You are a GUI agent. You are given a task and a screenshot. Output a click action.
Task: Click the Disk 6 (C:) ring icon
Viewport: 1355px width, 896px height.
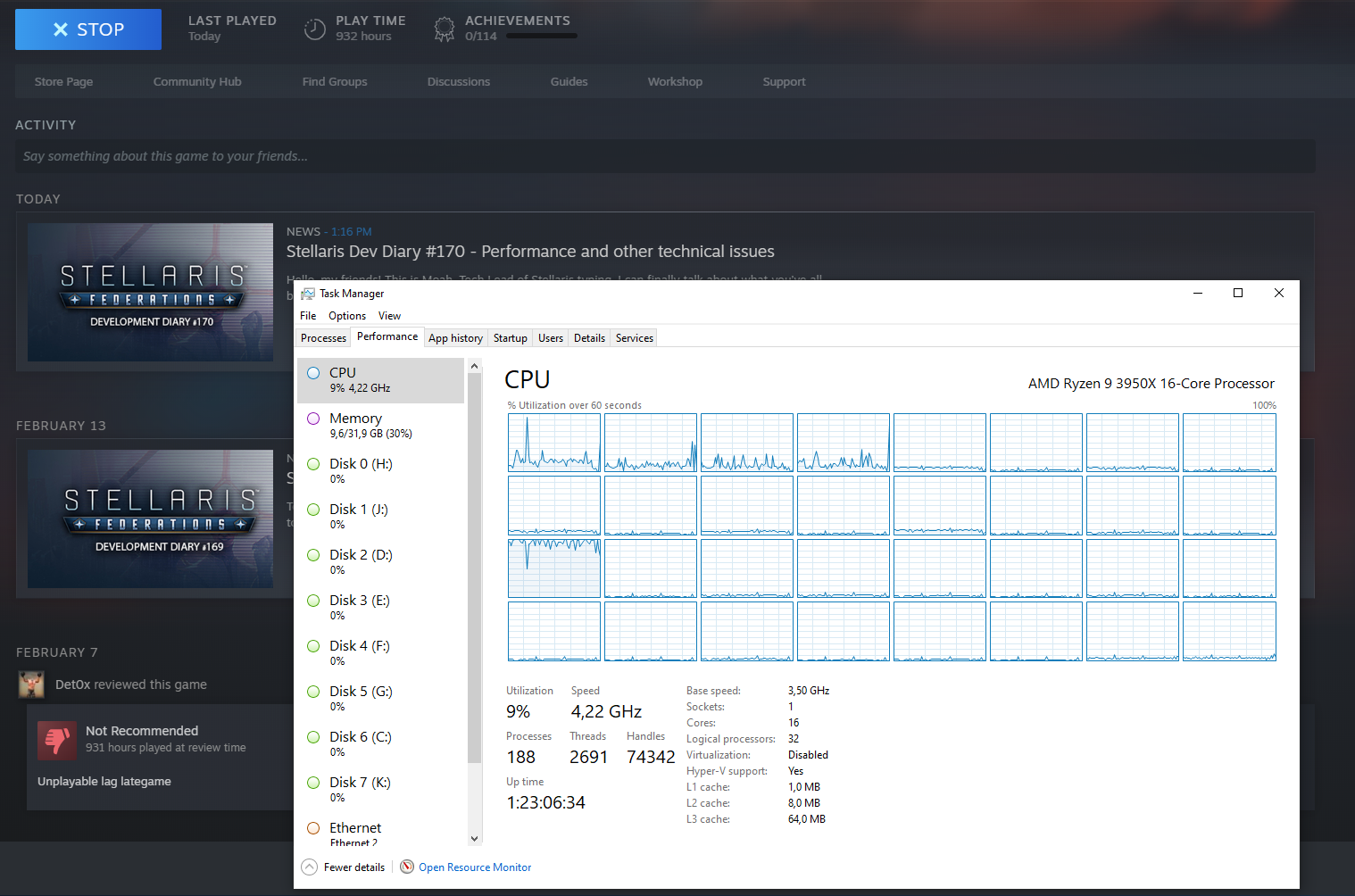coord(313,737)
